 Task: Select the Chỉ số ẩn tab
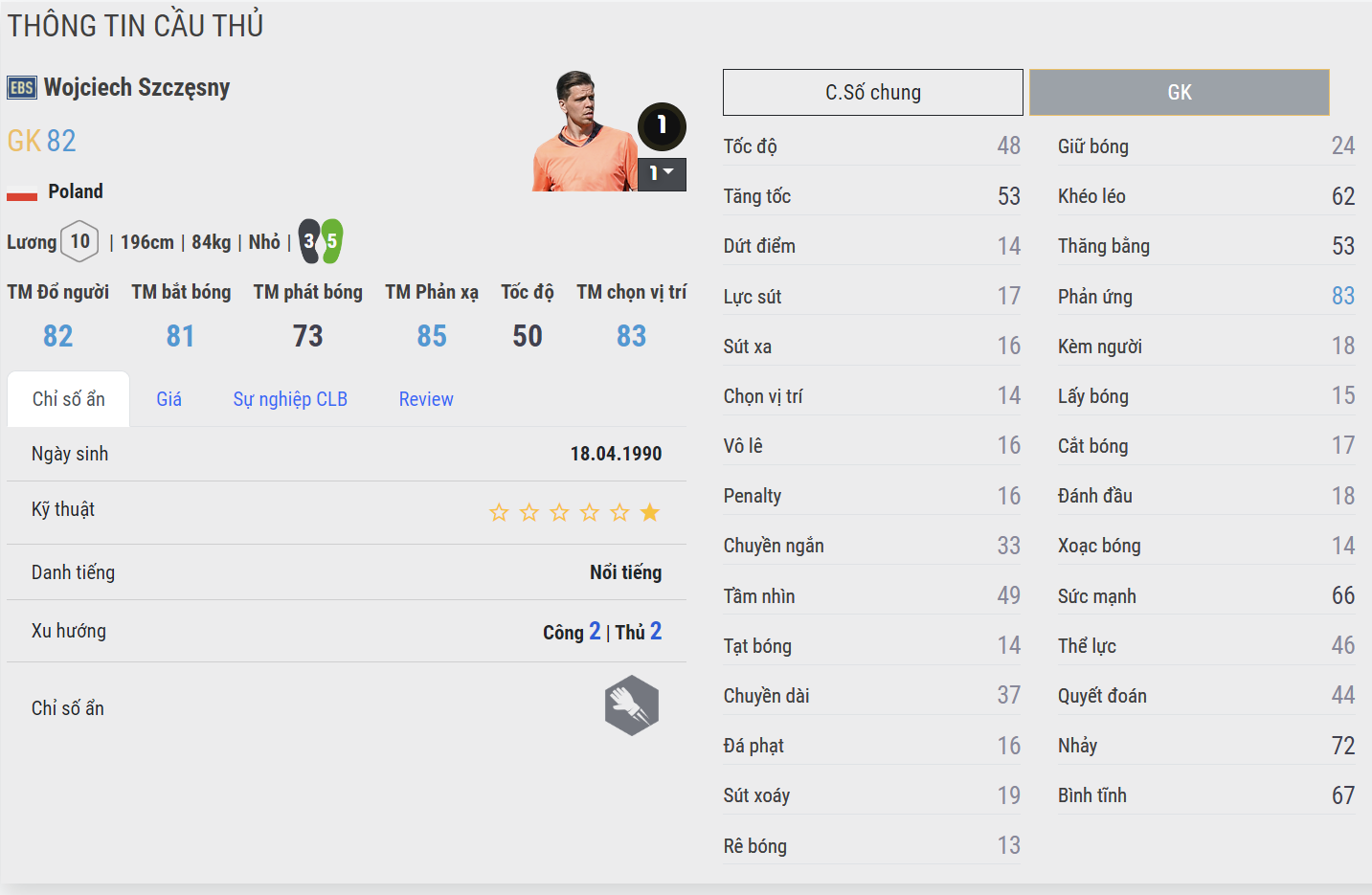69,399
